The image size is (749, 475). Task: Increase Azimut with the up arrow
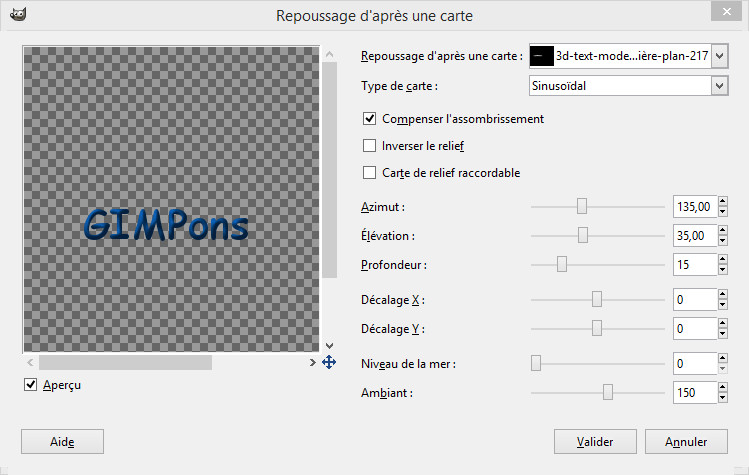pyautogui.click(x=723, y=202)
